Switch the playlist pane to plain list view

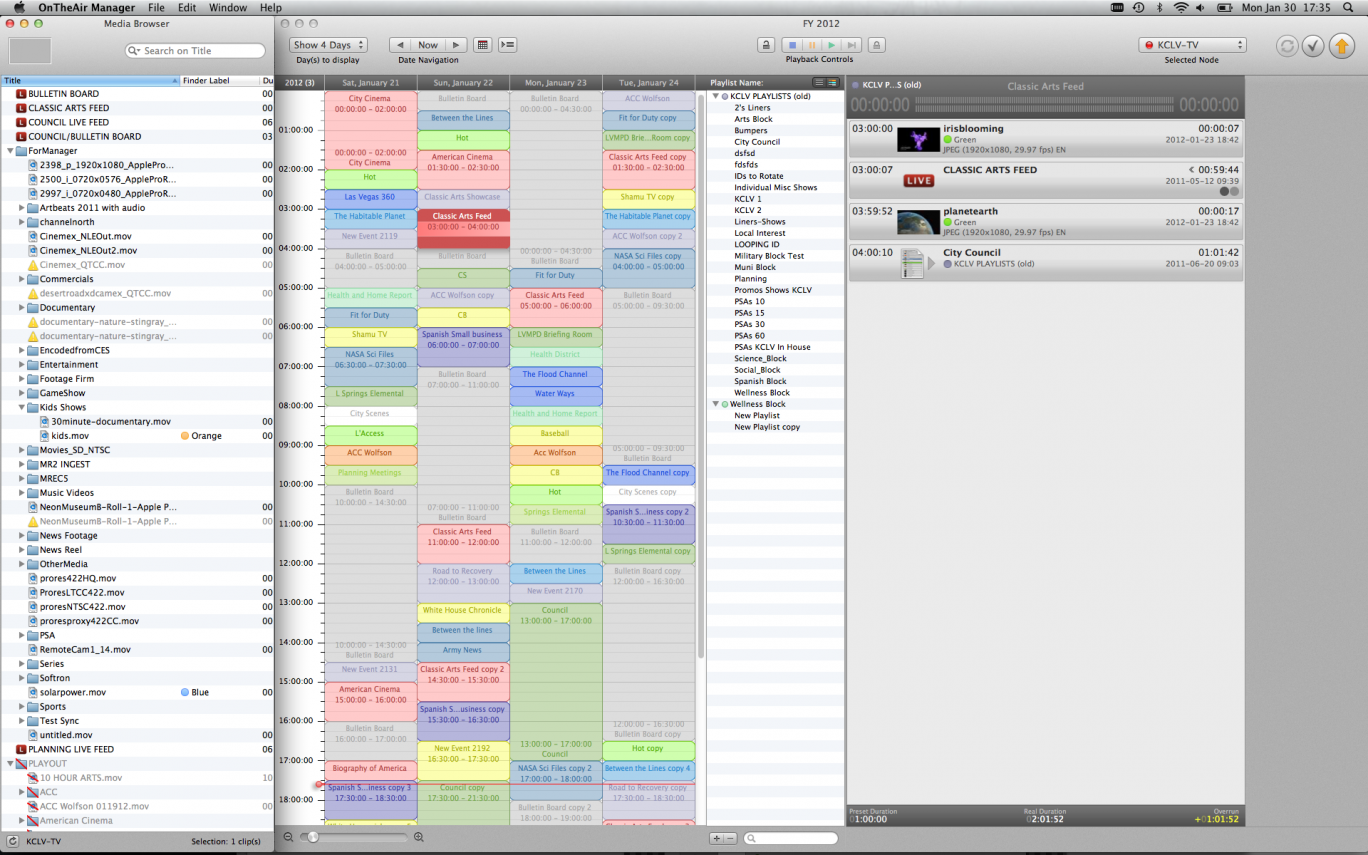(819, 82)
